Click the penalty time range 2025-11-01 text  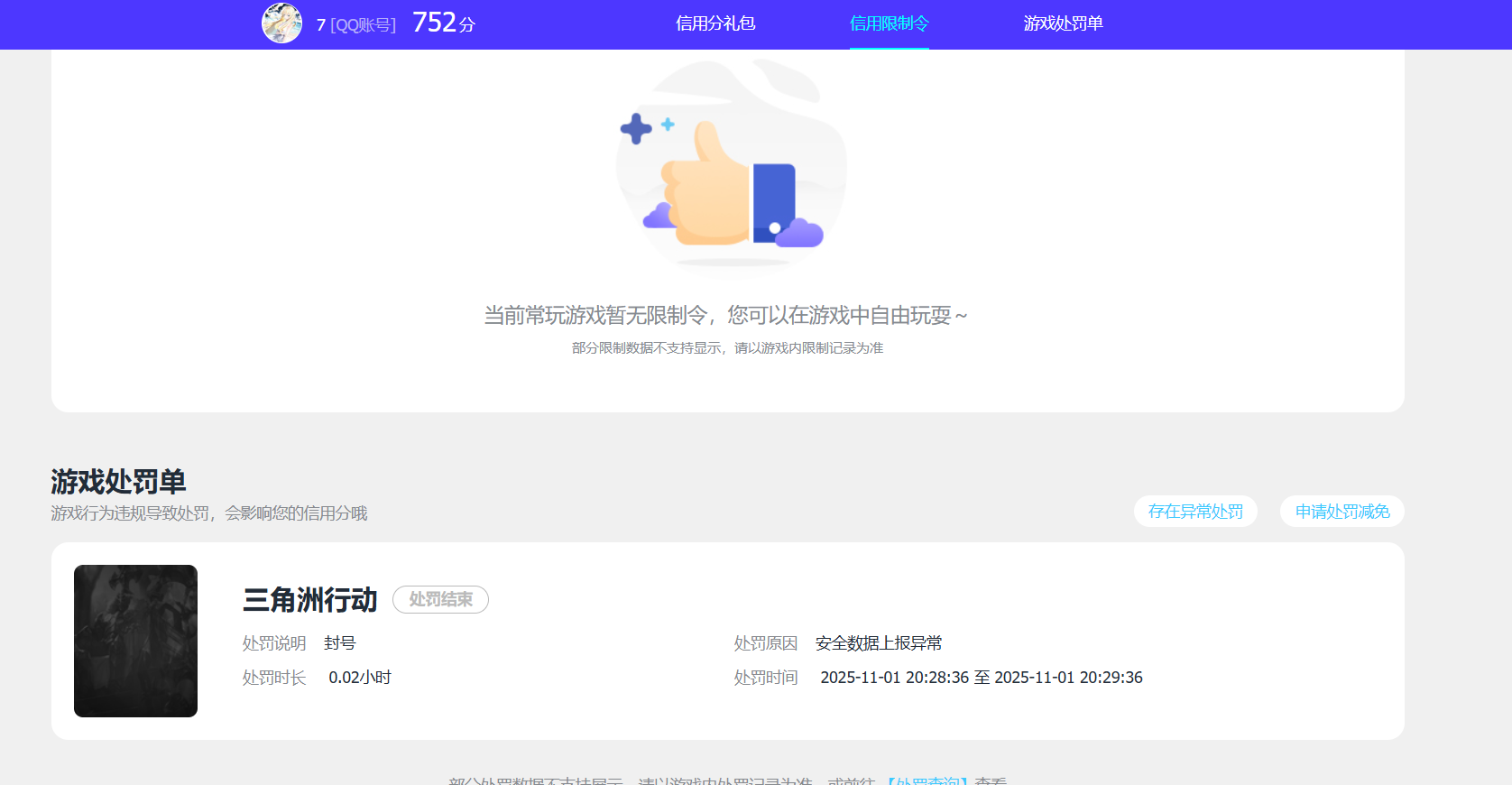coord(982,678)
